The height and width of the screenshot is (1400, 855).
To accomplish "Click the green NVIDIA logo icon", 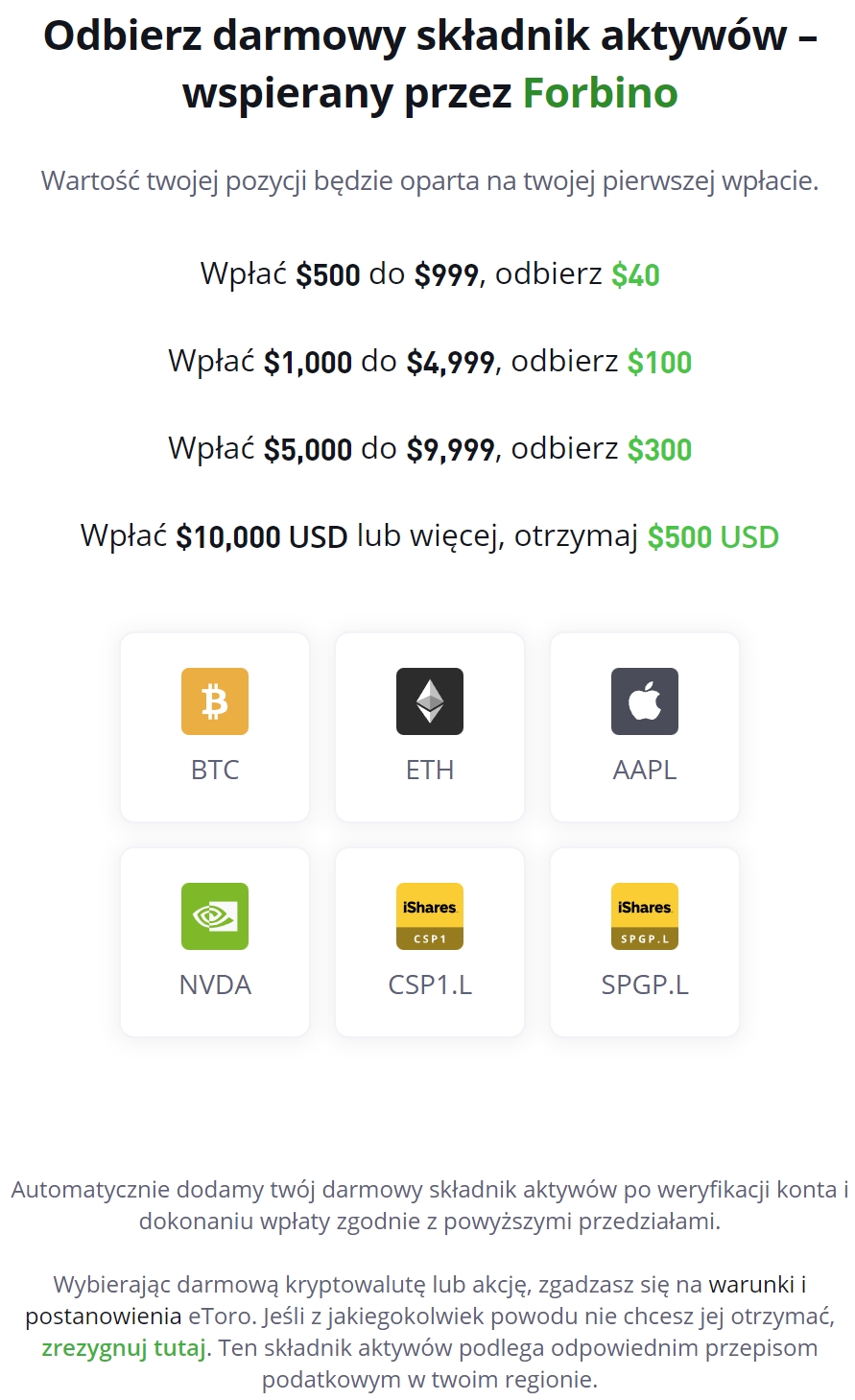I will pos(215,916).
